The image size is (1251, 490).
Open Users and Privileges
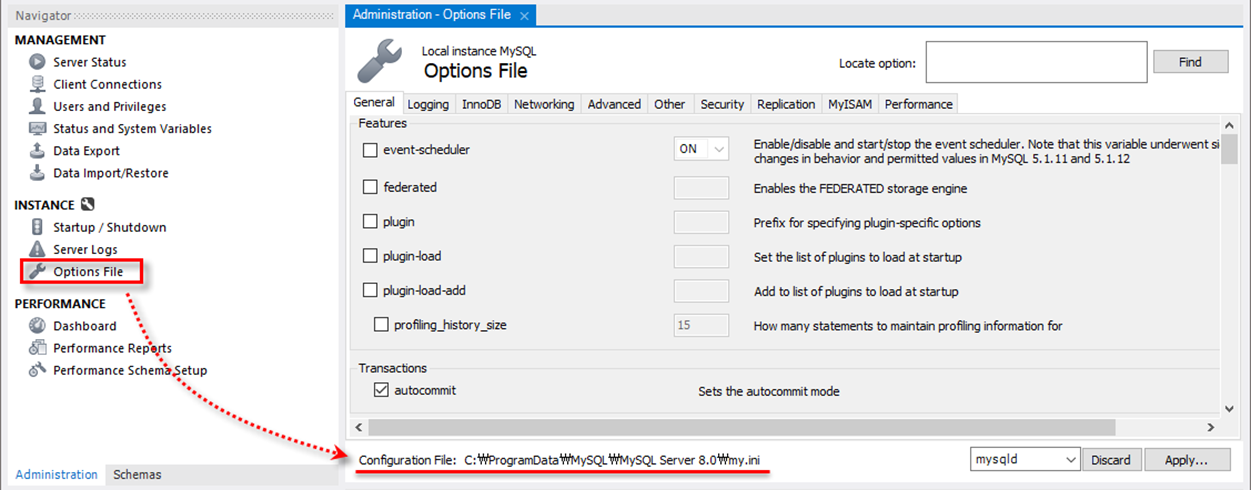110,106
